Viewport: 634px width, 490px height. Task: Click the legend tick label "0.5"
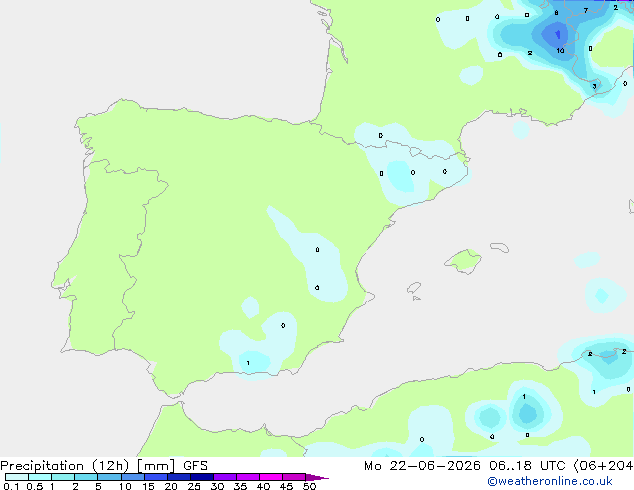tap(35, 486)
